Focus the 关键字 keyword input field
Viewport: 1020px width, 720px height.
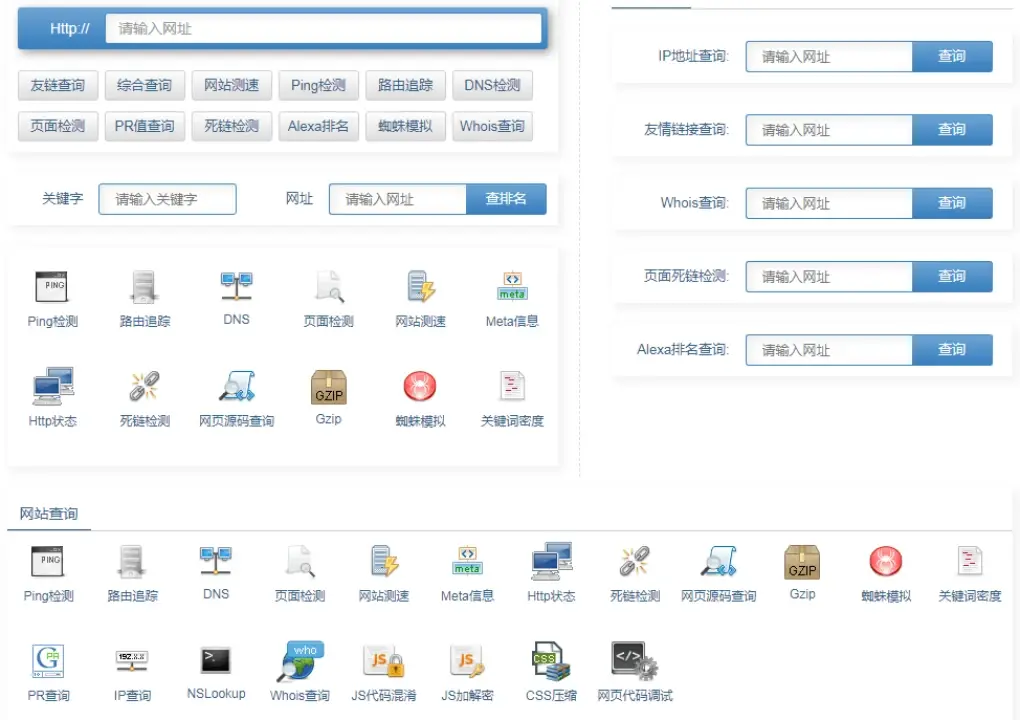click(167, 199)
